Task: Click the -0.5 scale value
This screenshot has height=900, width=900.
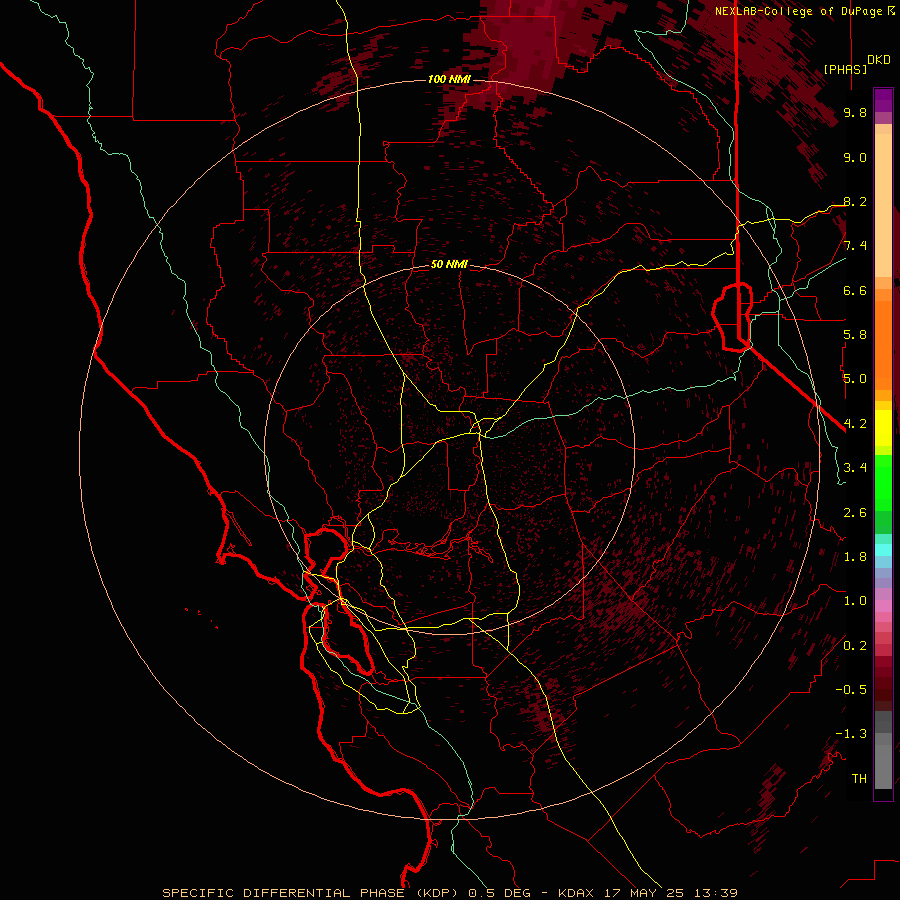Action: (x=851, y=690)
